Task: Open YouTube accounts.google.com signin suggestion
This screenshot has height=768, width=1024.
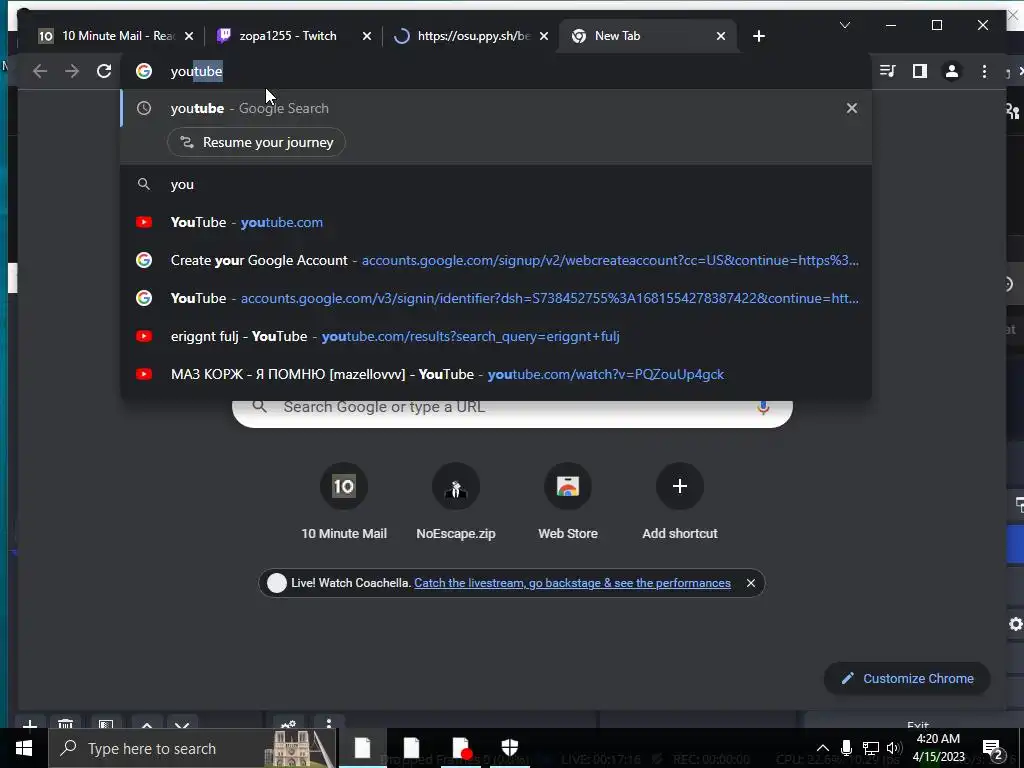Action: point(496,298)
